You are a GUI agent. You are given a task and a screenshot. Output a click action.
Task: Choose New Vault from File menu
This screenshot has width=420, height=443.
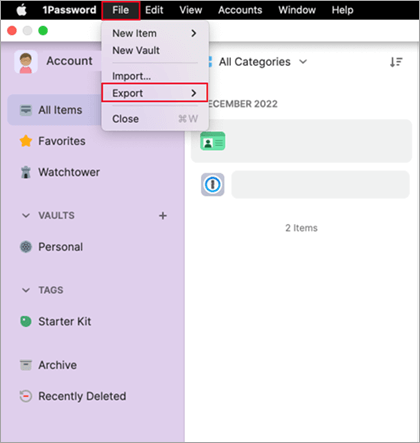click(136, 50)
